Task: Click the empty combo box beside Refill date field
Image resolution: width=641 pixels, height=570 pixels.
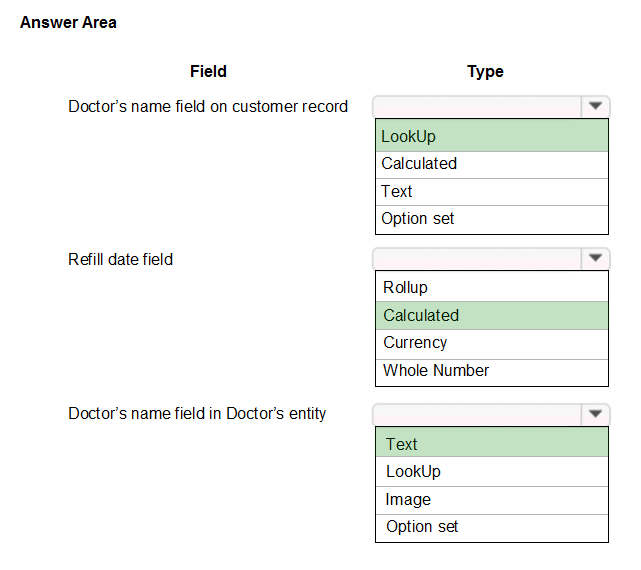Action: (477, 258)
